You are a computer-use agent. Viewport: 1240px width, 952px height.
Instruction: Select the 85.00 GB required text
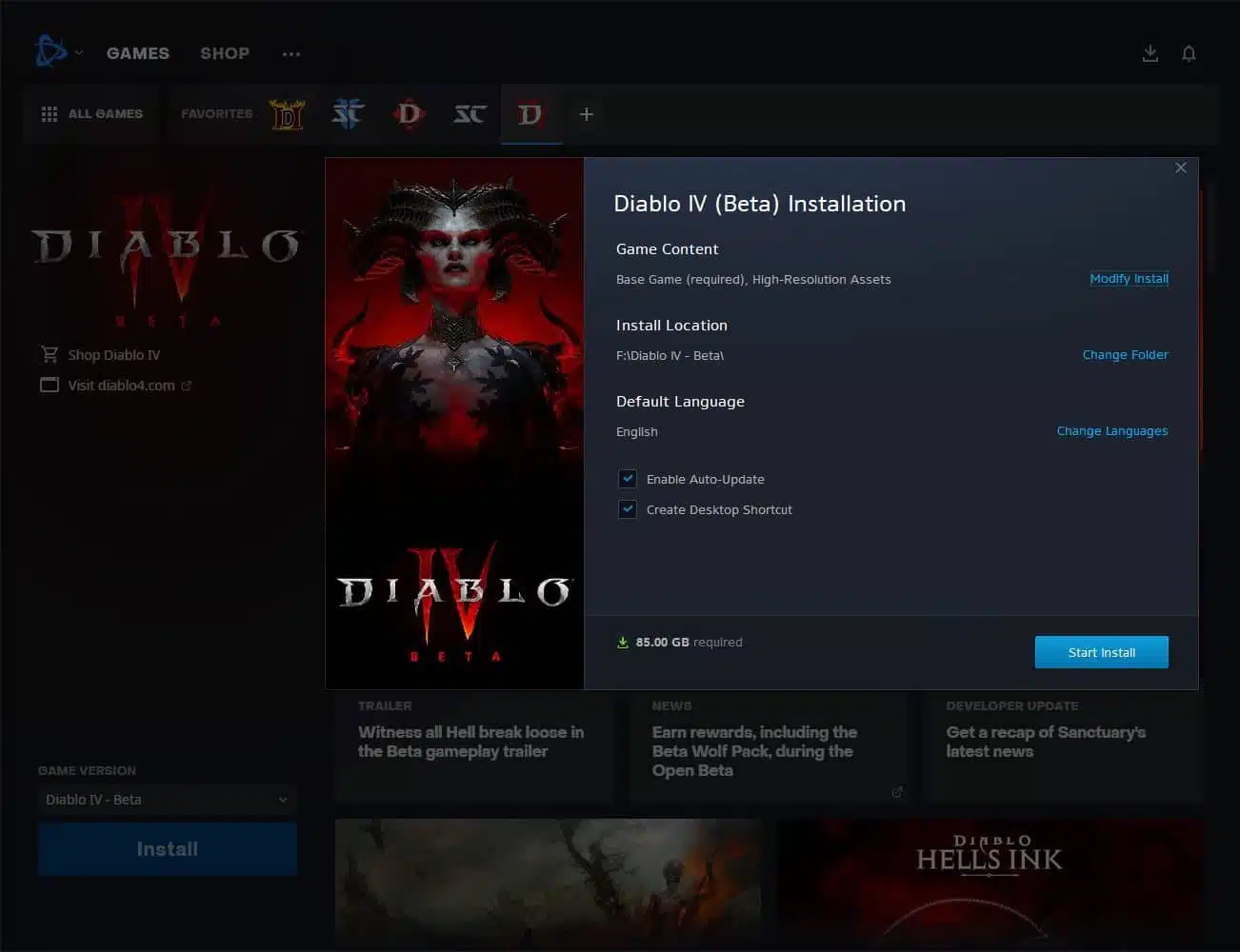689,643
